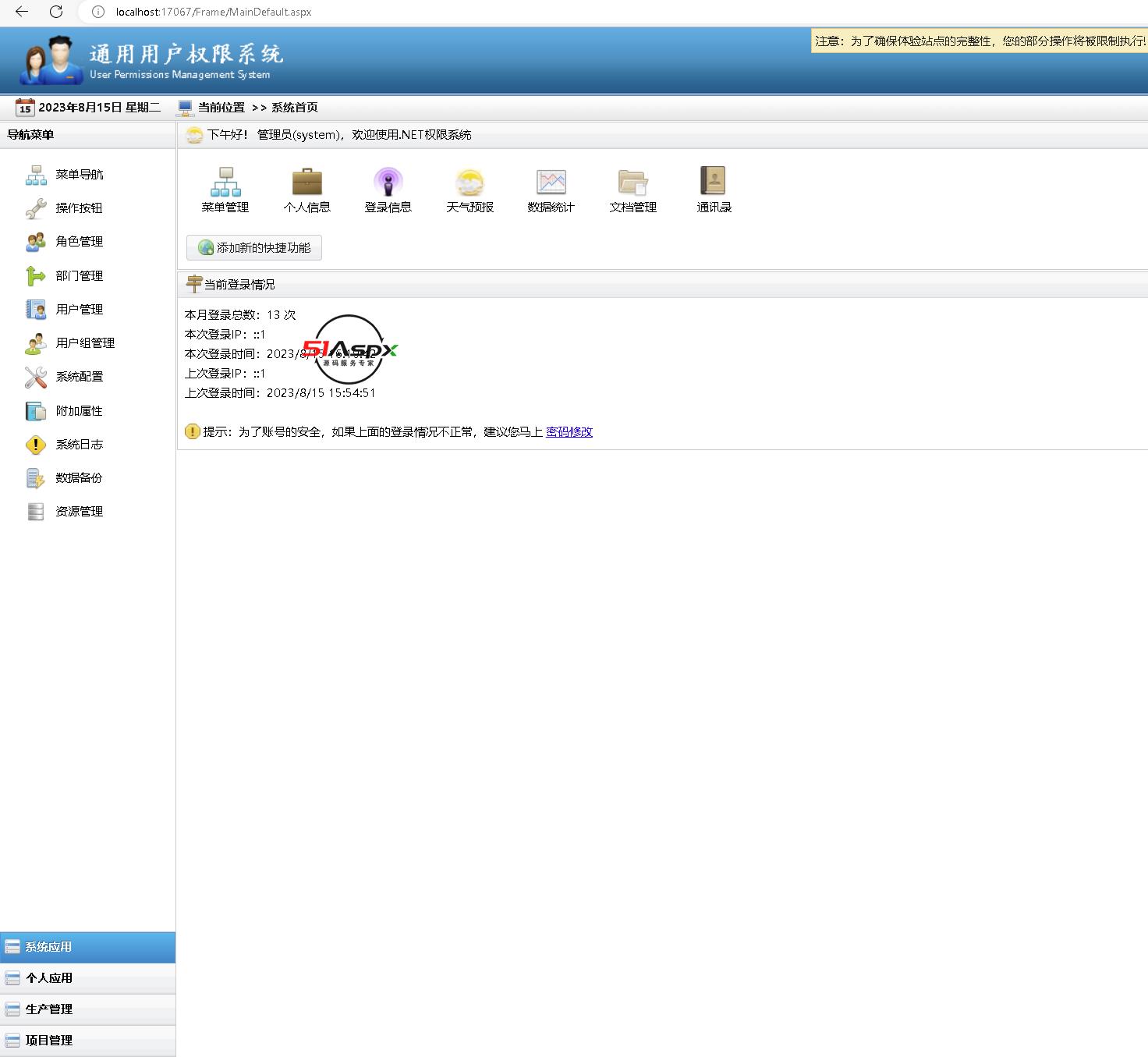
Task: Open the 项目管理 menu section
Action: click(87, 1041)
